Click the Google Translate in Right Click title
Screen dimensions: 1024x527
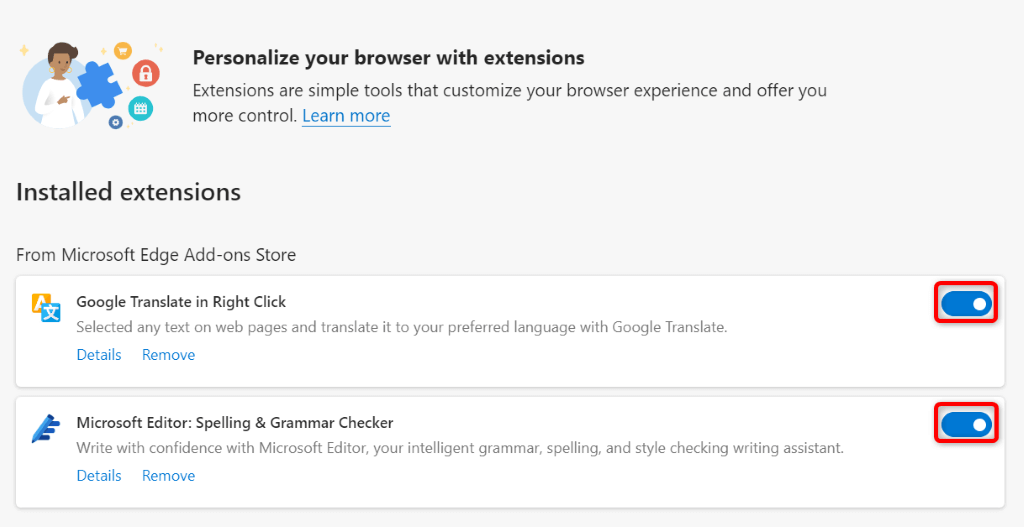[181, 302]
